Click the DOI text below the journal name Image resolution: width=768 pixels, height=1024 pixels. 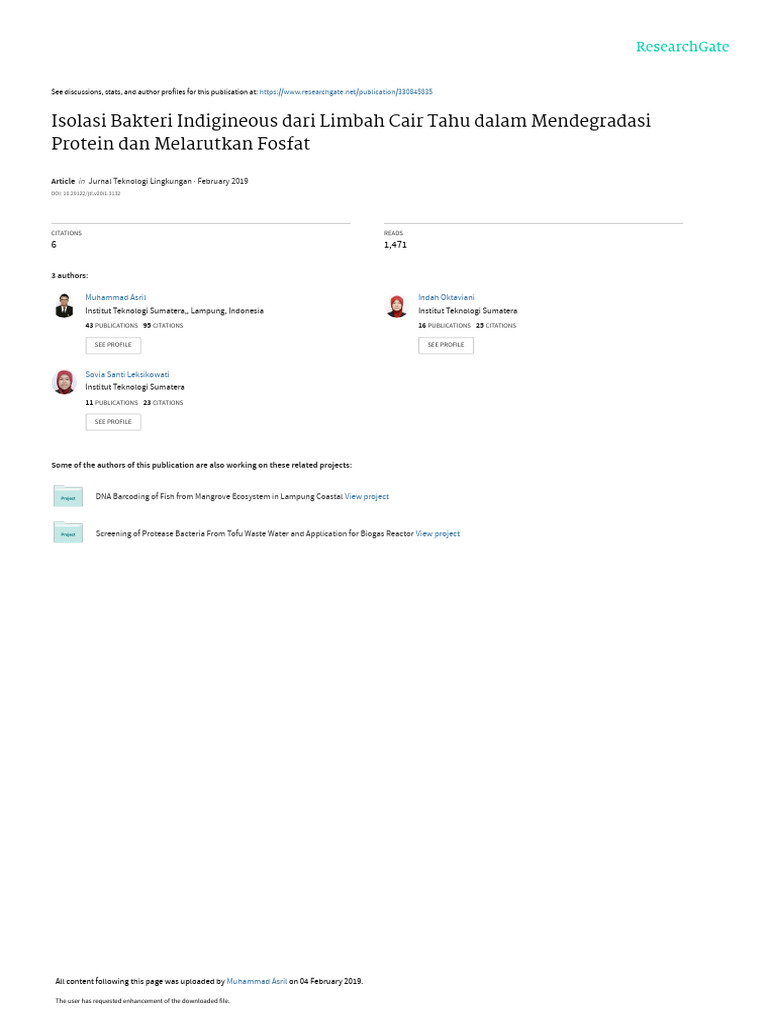tap(85, 193)
